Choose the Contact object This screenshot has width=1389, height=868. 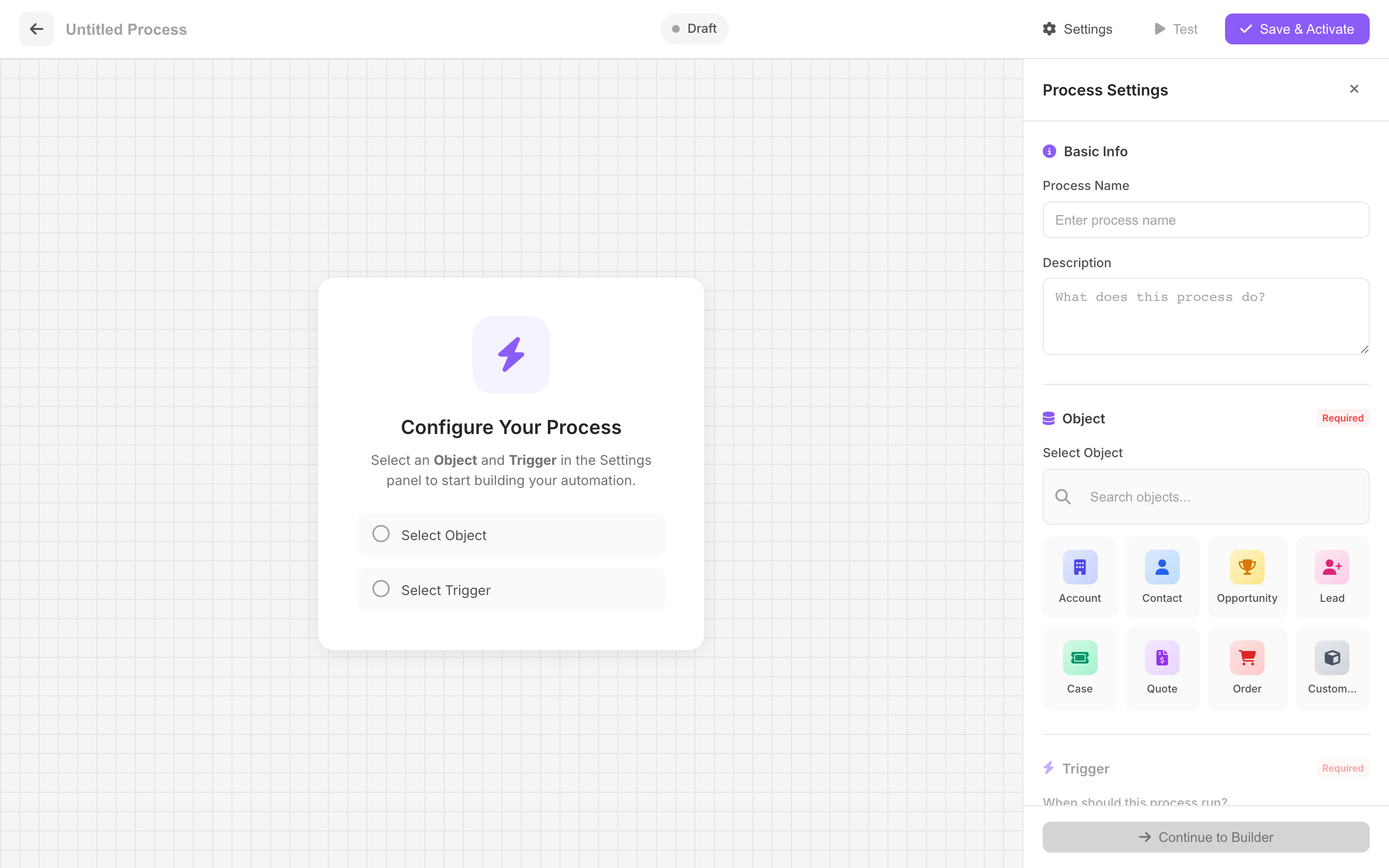coord(1162,567)
